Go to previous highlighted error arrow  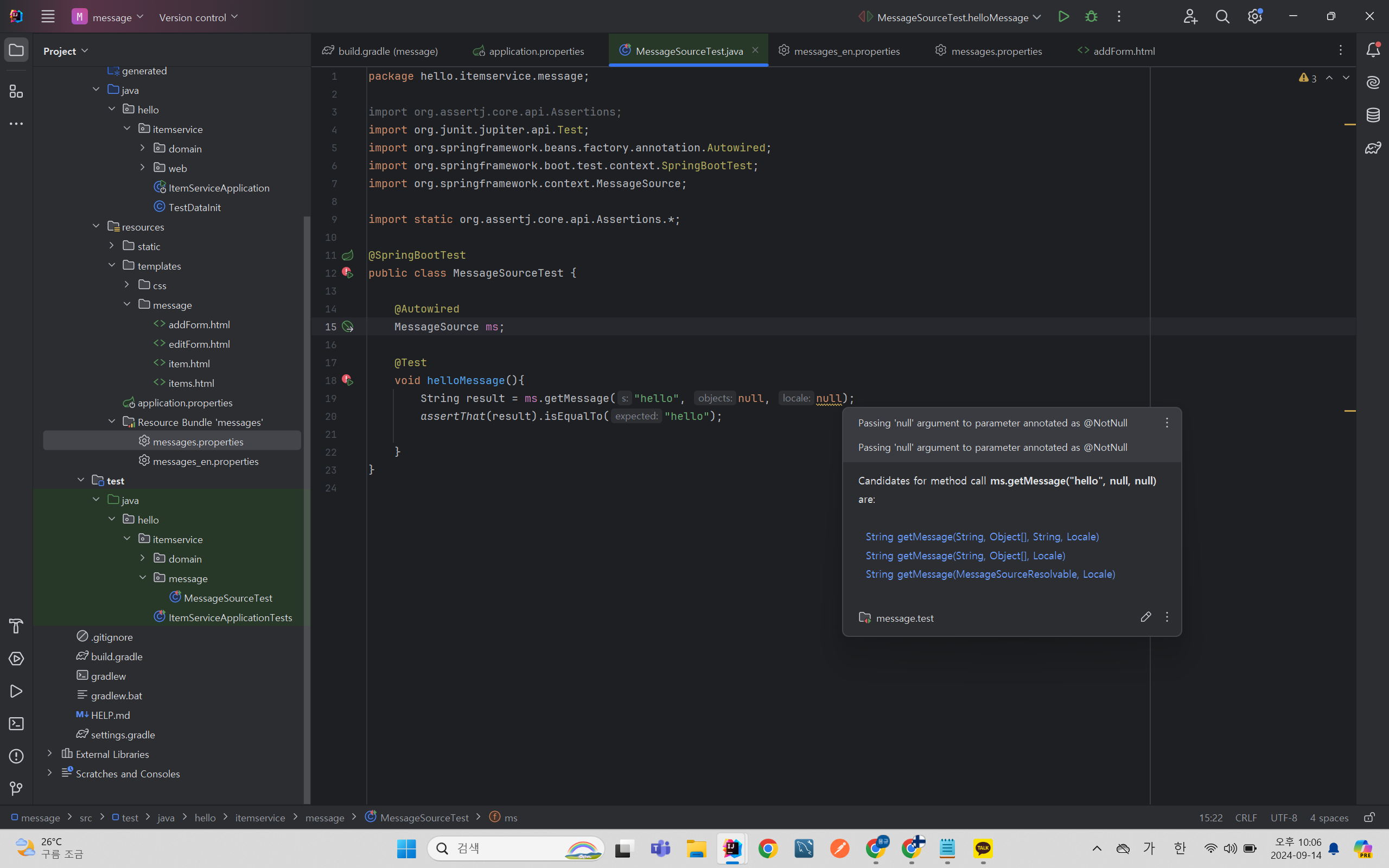pyautogui.click(x=1329, y=78)
